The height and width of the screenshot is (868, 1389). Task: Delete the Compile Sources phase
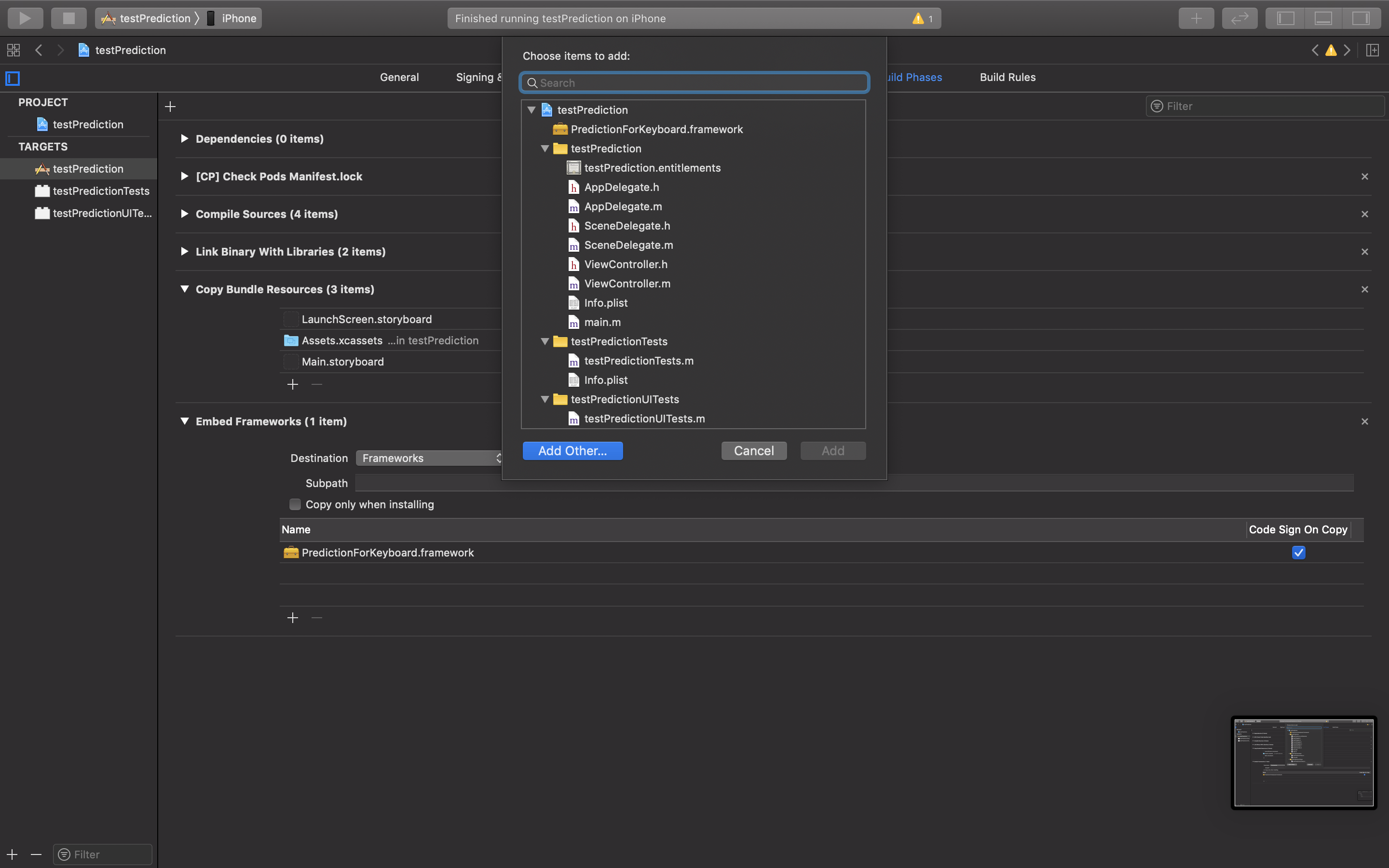[x=1364, y=214]
